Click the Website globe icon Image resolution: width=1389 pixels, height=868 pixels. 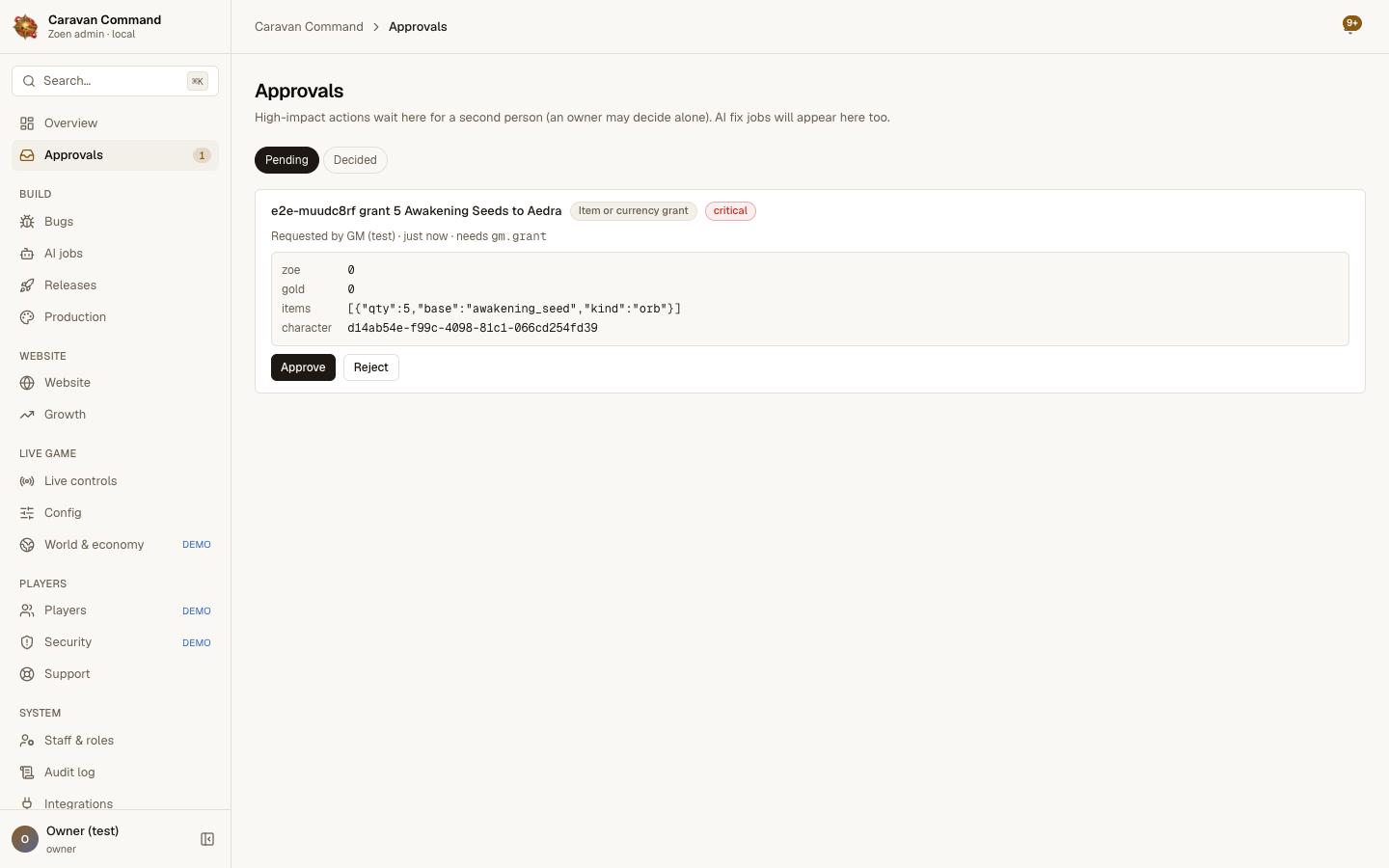(27, 383)
